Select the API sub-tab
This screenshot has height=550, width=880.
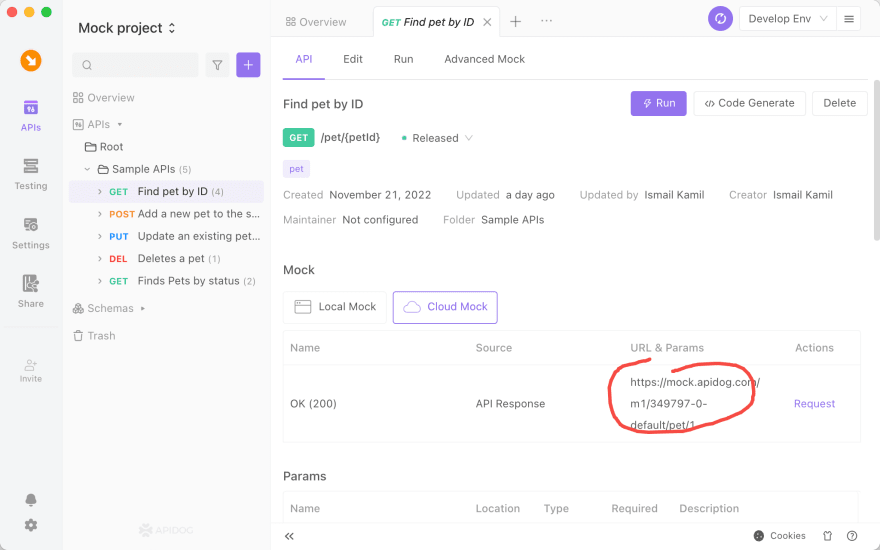pyautogui.click(x=304, y=59)
